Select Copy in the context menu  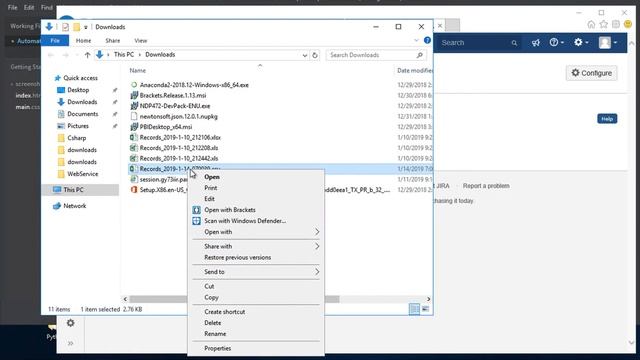211,298
